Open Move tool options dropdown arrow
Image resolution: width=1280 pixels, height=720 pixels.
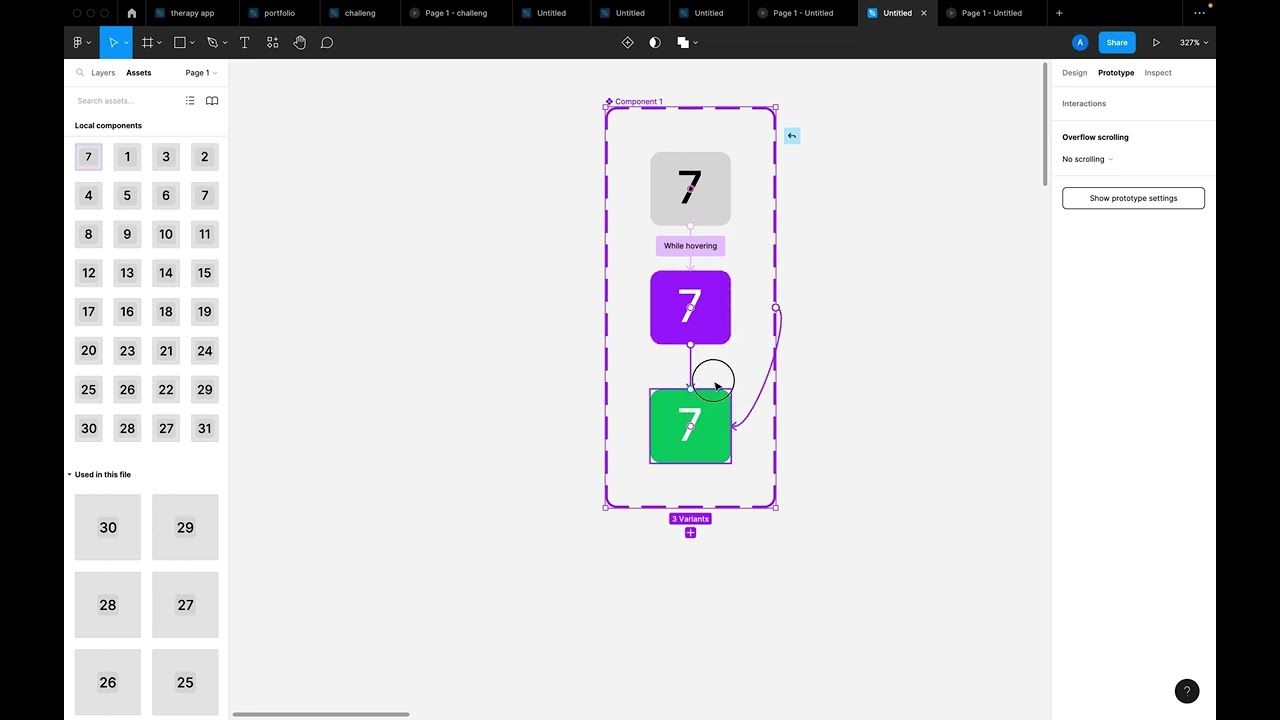click(124, 43)
